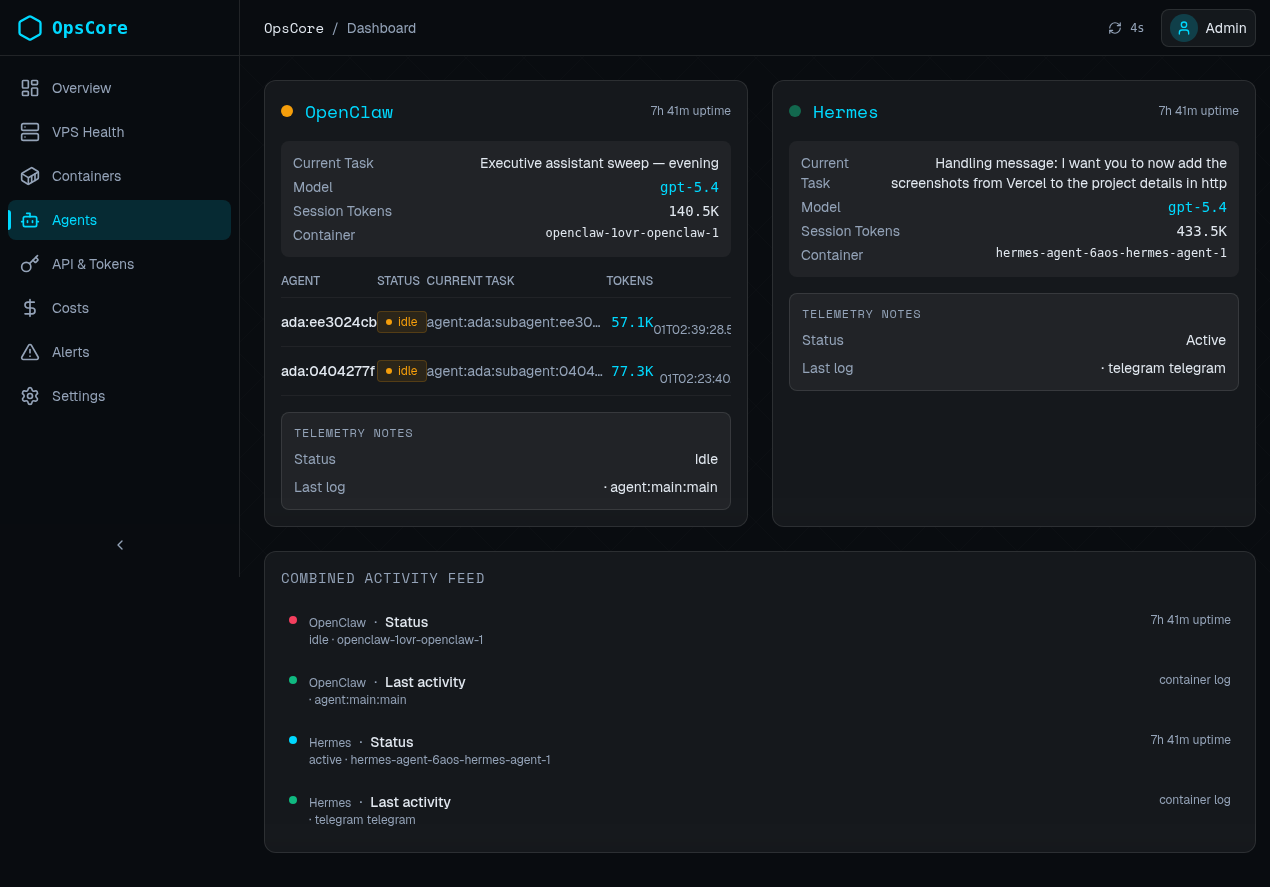This screenshot has height=887, width=1270.
Task: Click the OpsCore breadcrumb link
Action: click(x=294, y=28)
